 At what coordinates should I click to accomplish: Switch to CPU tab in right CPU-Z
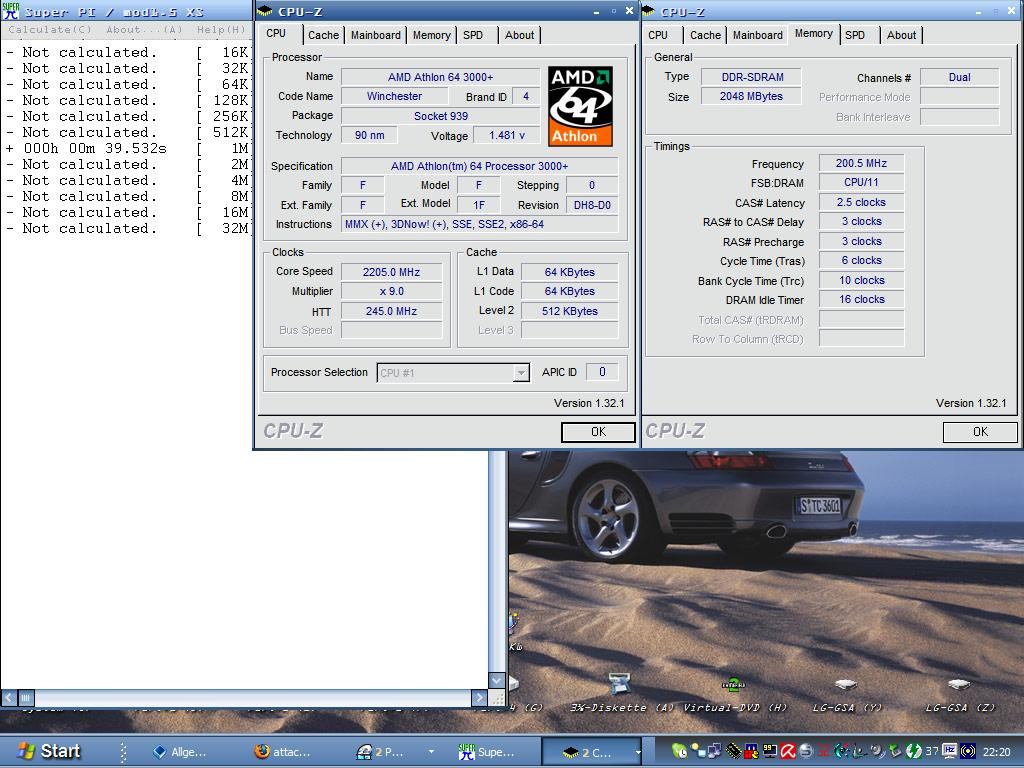[x=658, y=35]
